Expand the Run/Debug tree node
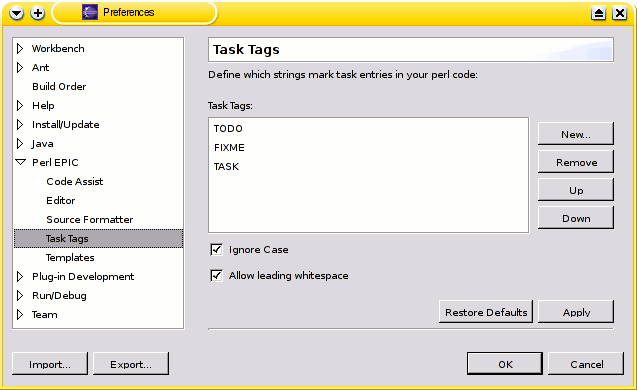The image size is (637, 390). pos(20,296)
